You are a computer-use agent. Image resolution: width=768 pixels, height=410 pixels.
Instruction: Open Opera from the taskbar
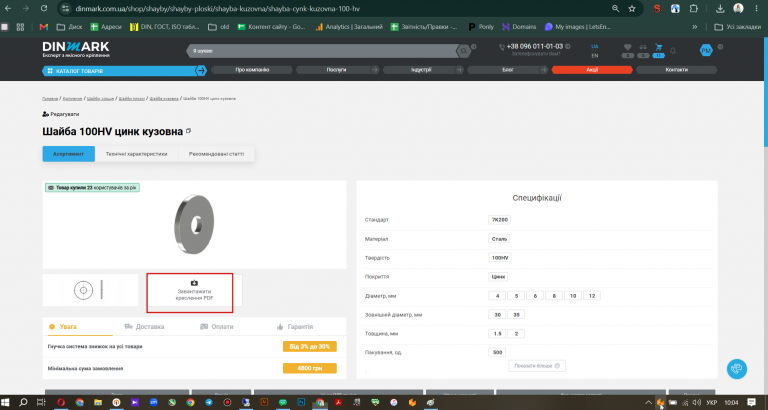61,402
